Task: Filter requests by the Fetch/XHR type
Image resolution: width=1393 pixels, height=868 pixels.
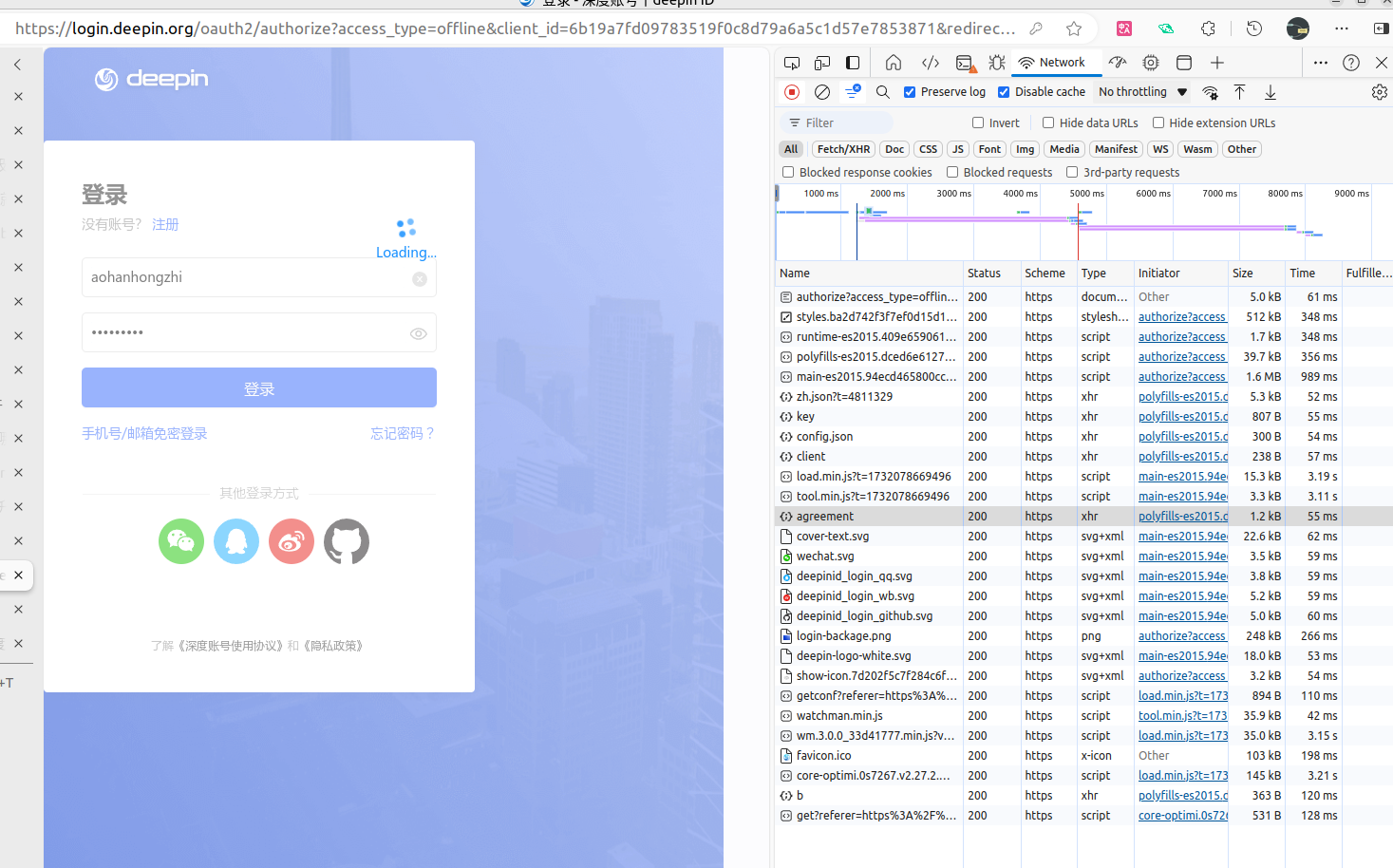Action: point(843,149)
